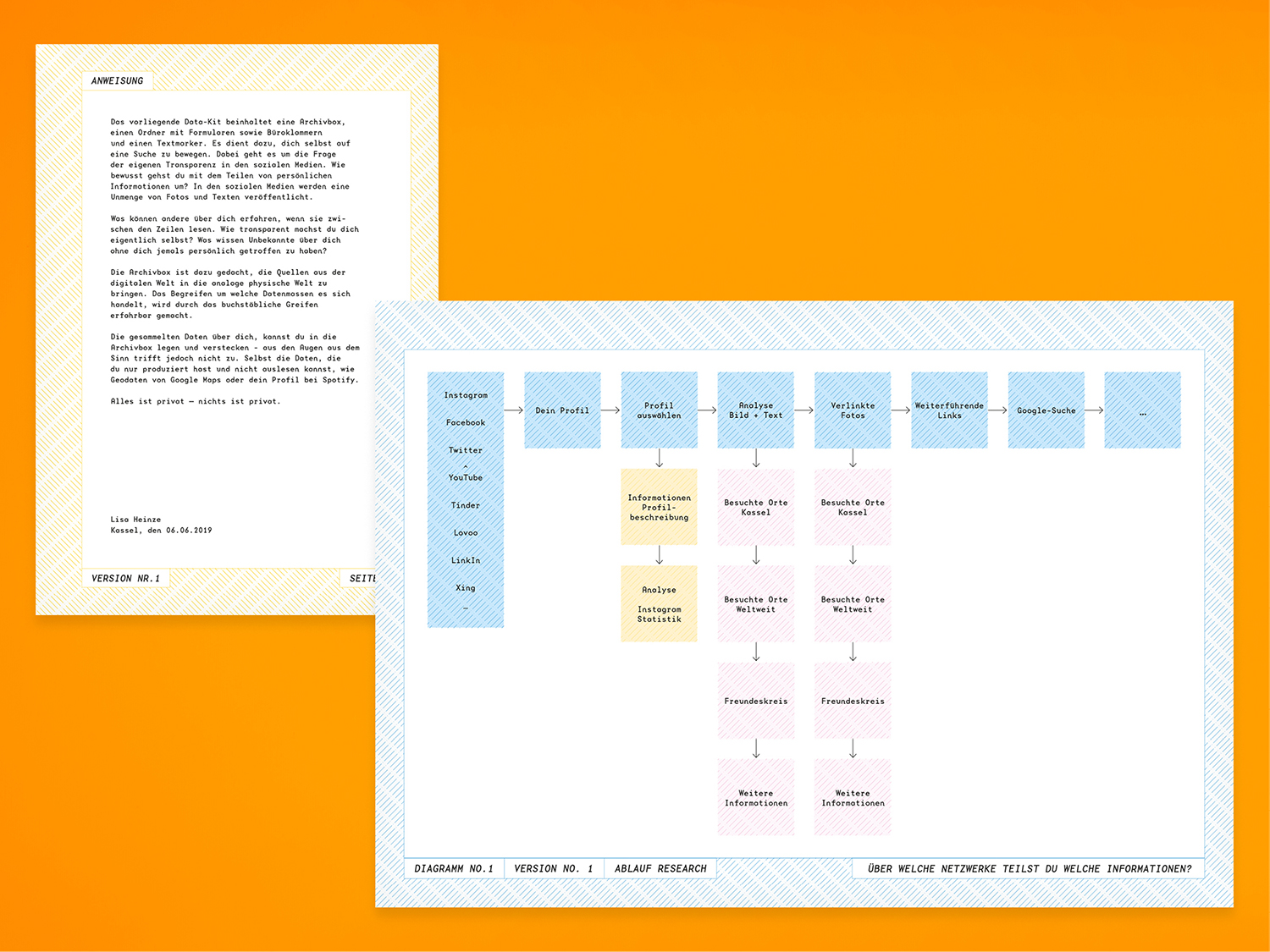This screenshot has width=1270, height=952.
Task: Click Freundeskreis in the Verlinkte Fotos column
Action: [853, 701]
